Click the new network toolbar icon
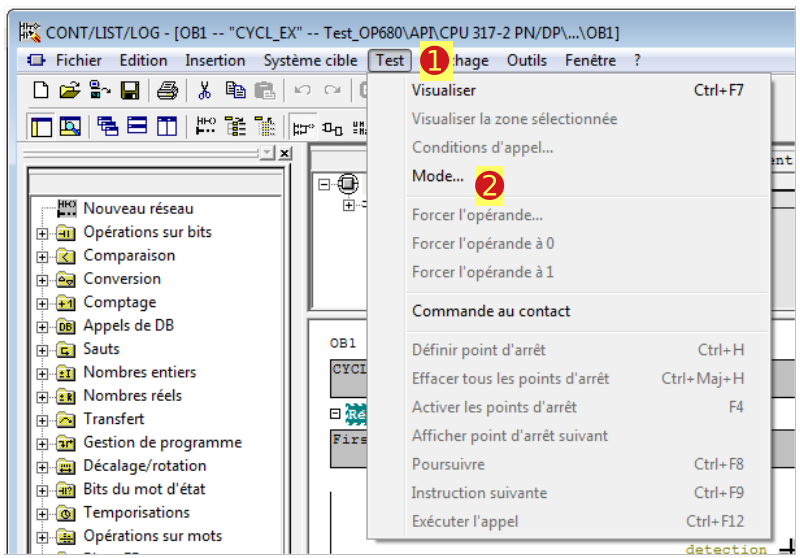800x558 pixels. (x=206, y=125)
